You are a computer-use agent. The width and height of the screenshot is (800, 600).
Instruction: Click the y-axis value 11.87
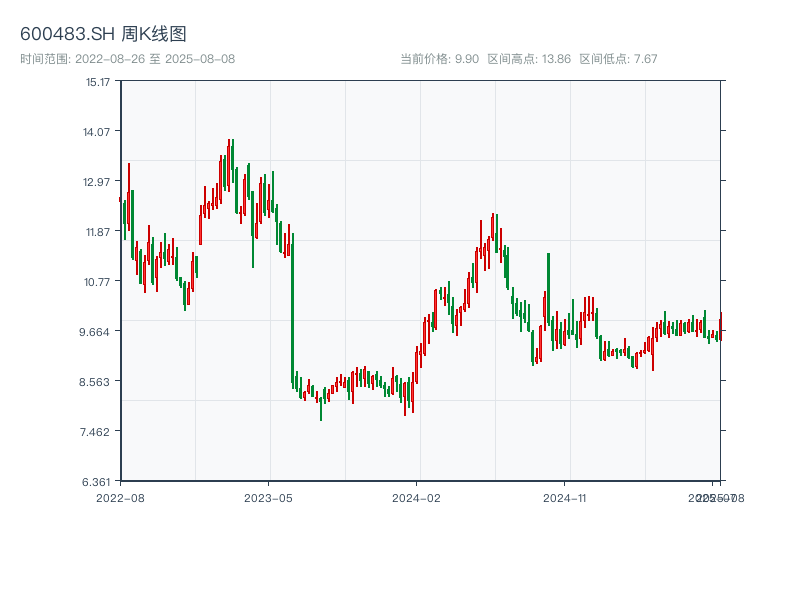point(97,232)
